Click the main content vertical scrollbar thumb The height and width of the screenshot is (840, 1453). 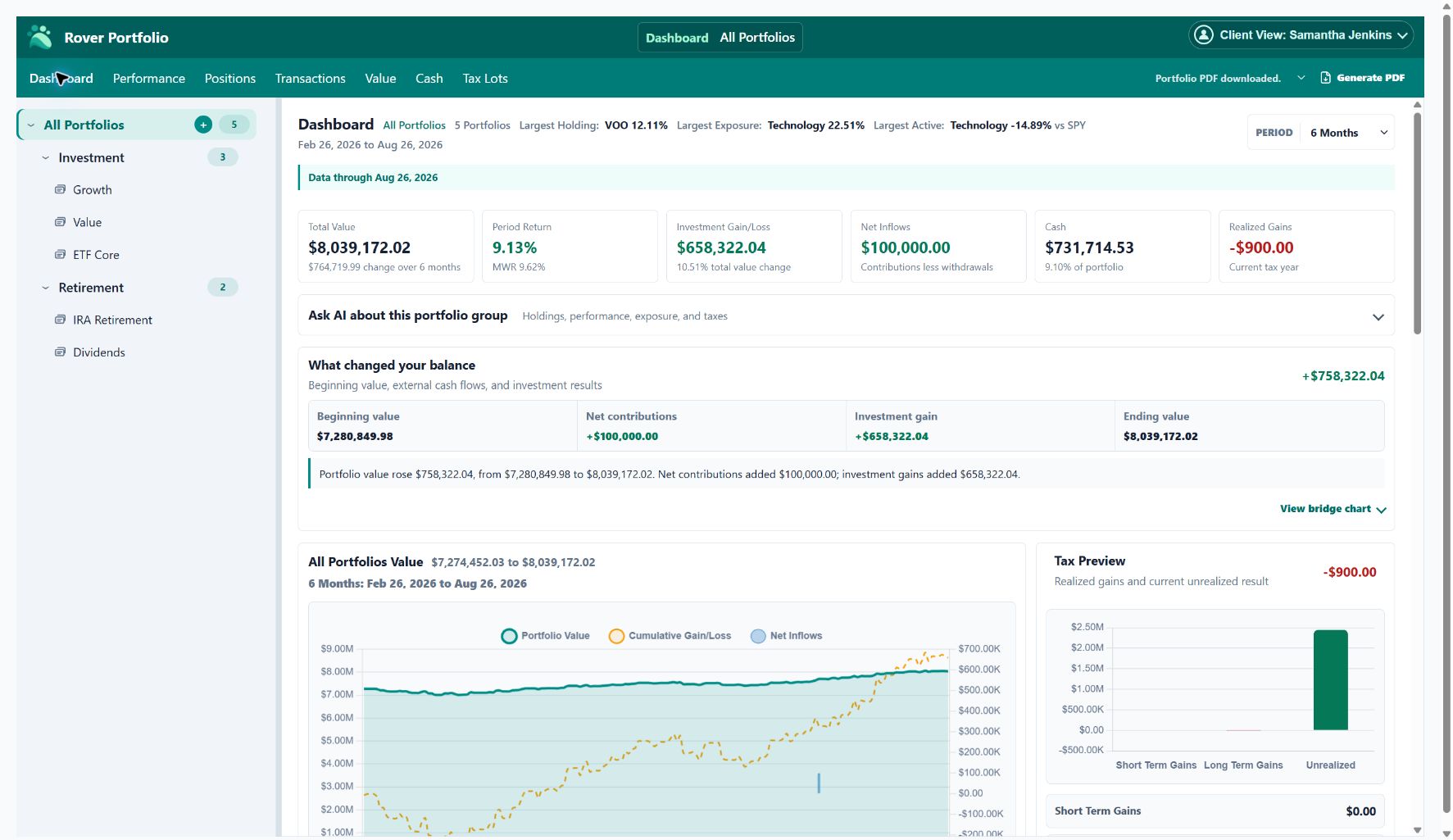(x=1418, y=223)
